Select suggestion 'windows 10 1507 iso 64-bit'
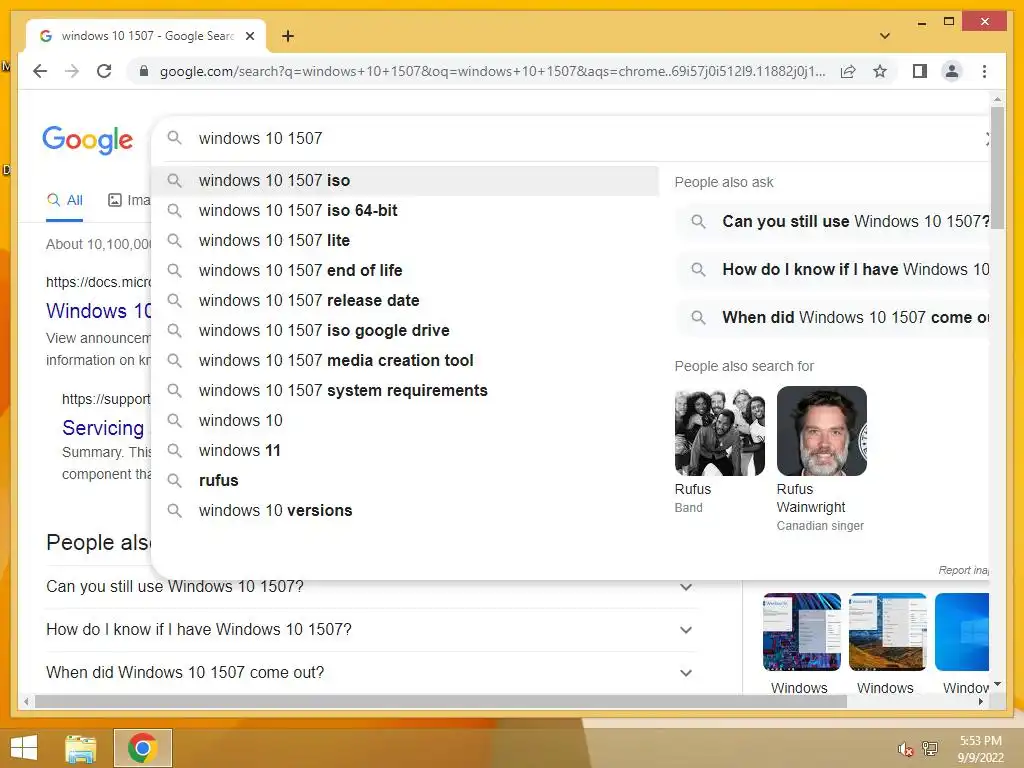 tap(405, 210)
